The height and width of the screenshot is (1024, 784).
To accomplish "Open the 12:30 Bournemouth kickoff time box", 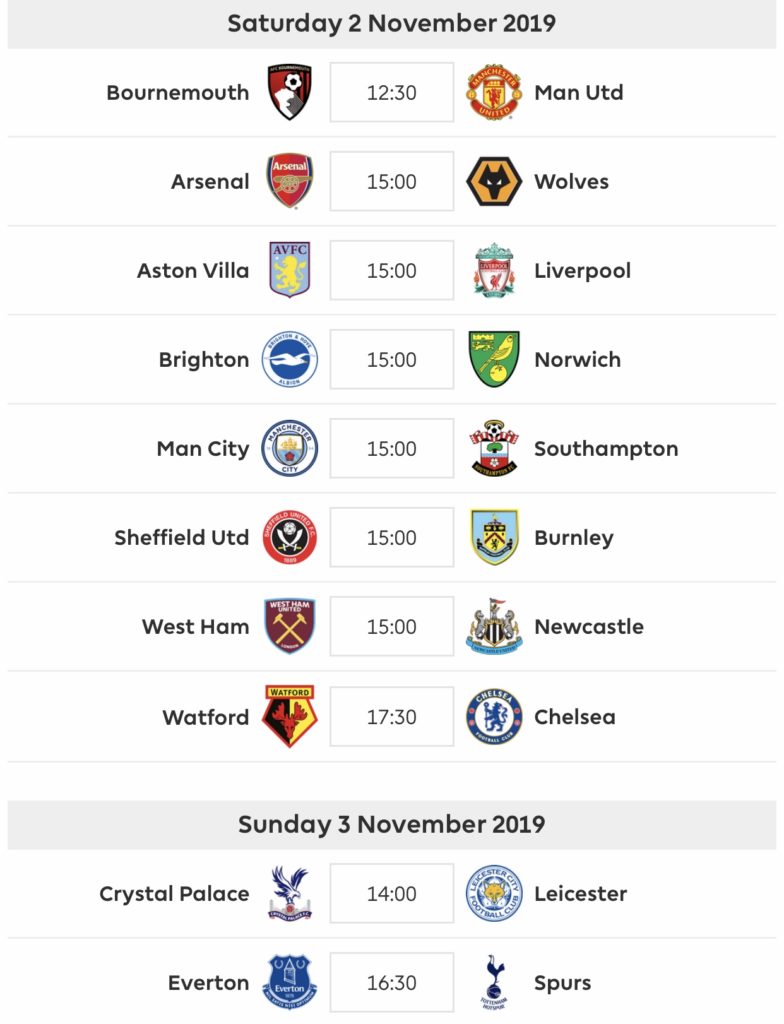I will [x=392, y=92].
